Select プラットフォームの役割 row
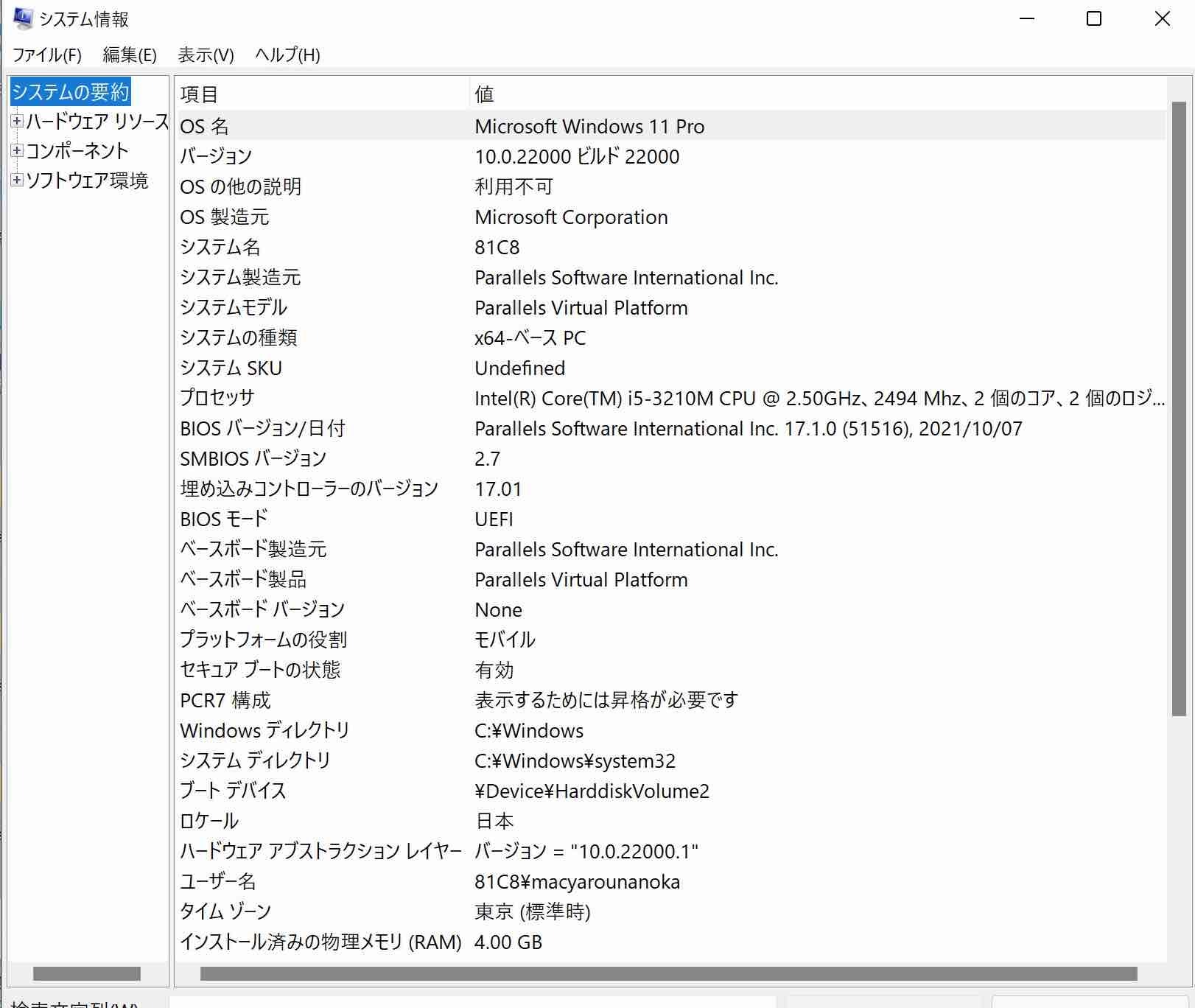The image size is (1195, 1008). click(x=671, y=640)
